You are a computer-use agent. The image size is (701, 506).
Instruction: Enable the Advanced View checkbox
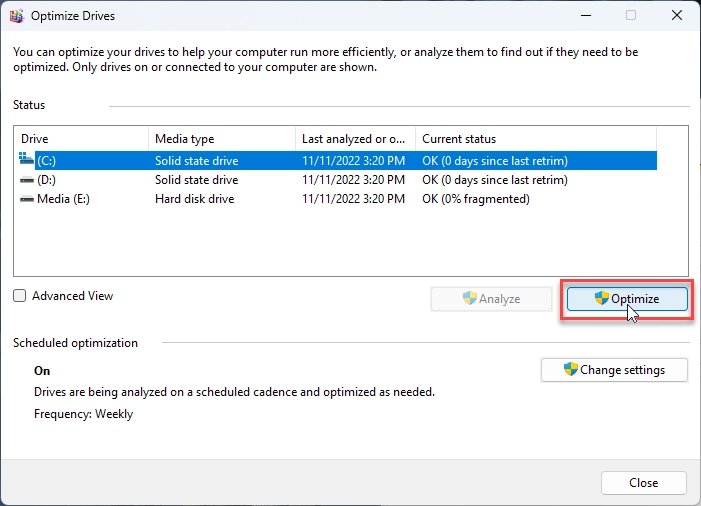click(20, 296)
